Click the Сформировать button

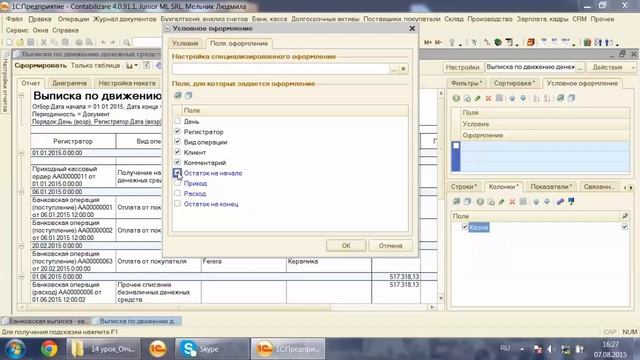[40, 65]
